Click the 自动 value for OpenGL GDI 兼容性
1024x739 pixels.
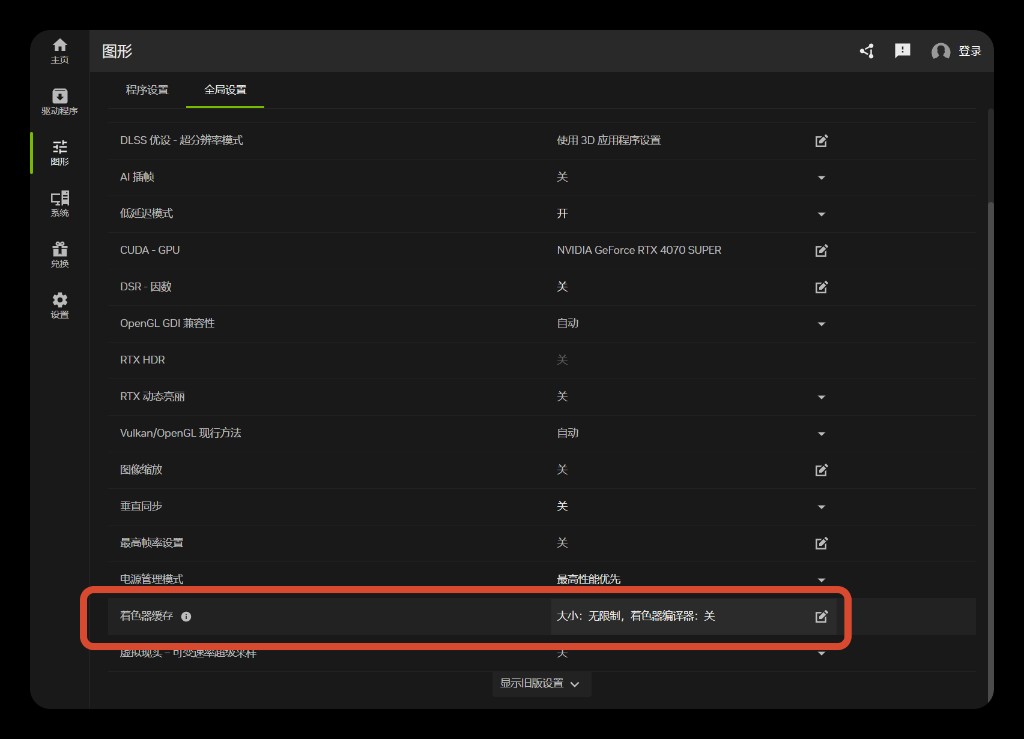click(568, 323)
